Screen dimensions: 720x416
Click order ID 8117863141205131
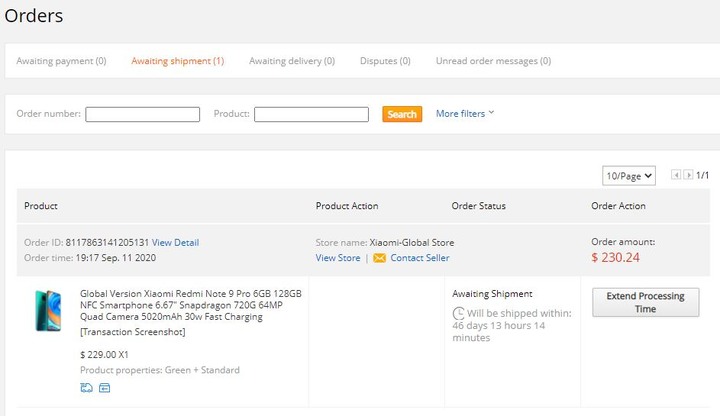[107, 242]
